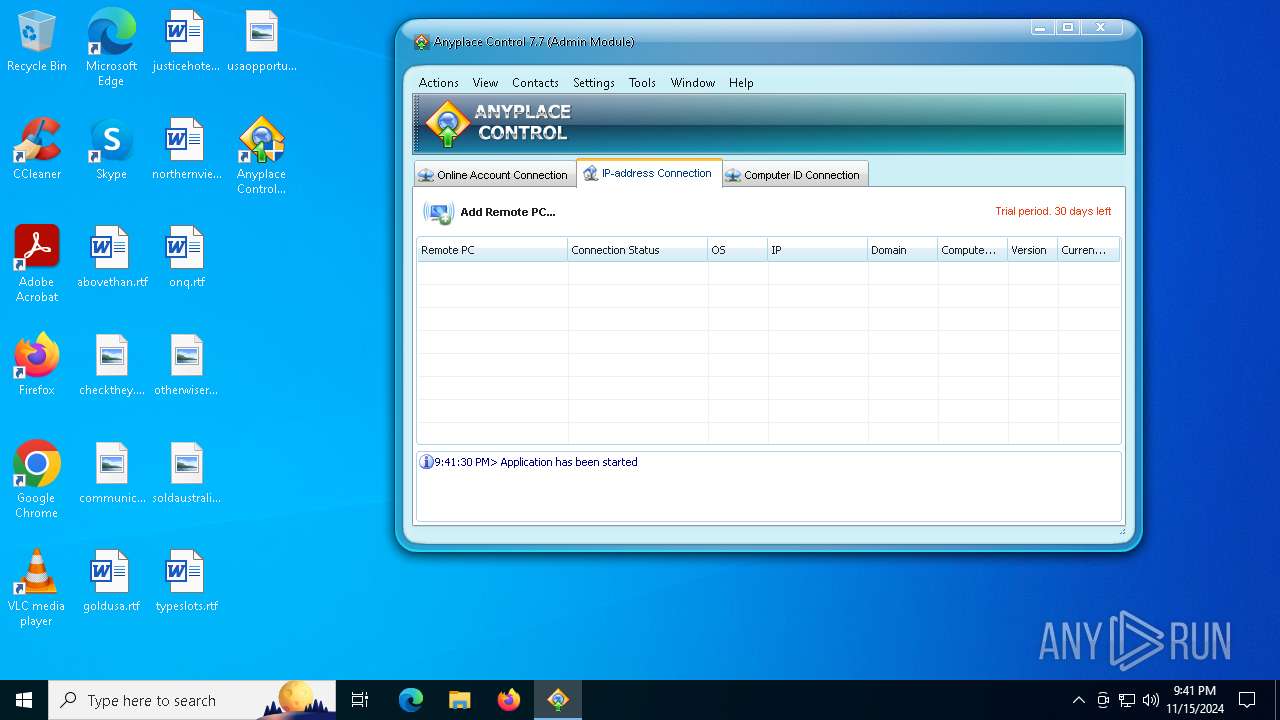This screenshot has width=1280, height=720.
Task: Select the VLC media player shortcut
Action: tap(37, 588)
